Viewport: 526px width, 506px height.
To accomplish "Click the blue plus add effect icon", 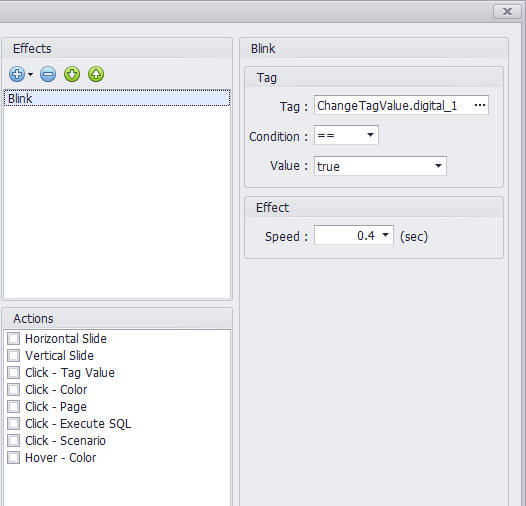I will (17, 74).
